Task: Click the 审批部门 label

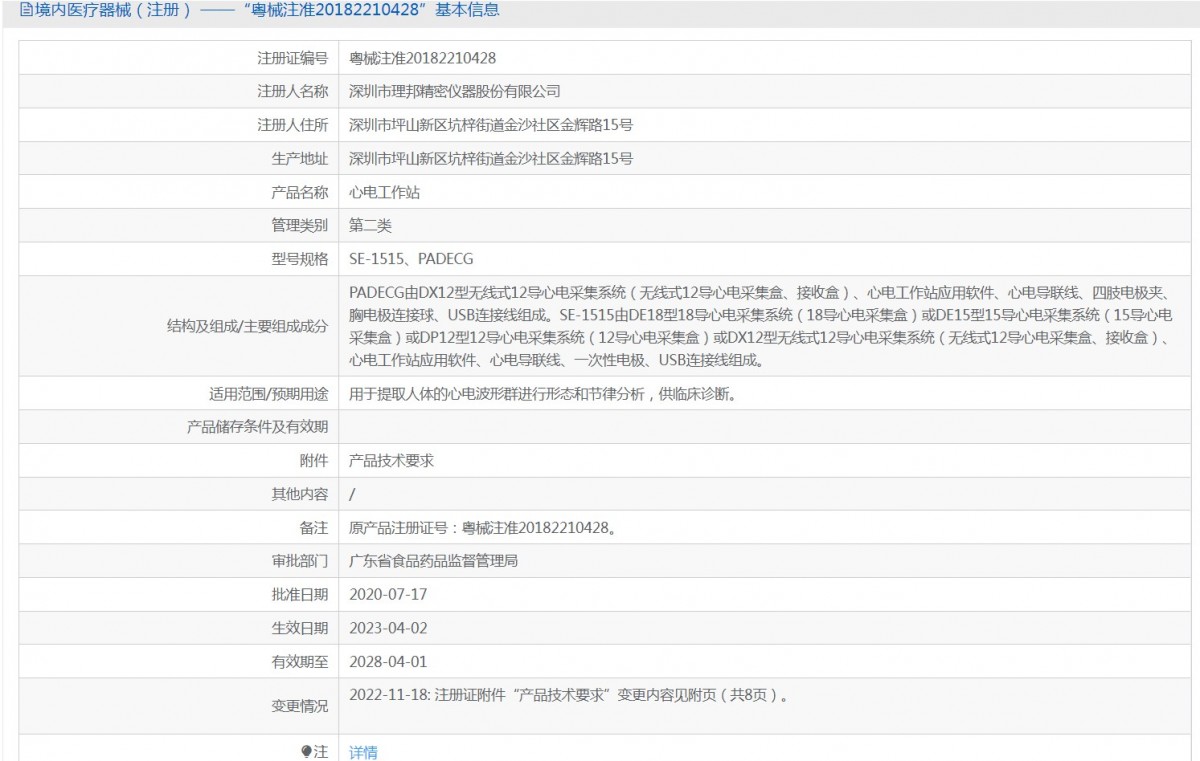Action: pyautogui.click(x=299, y=561)
